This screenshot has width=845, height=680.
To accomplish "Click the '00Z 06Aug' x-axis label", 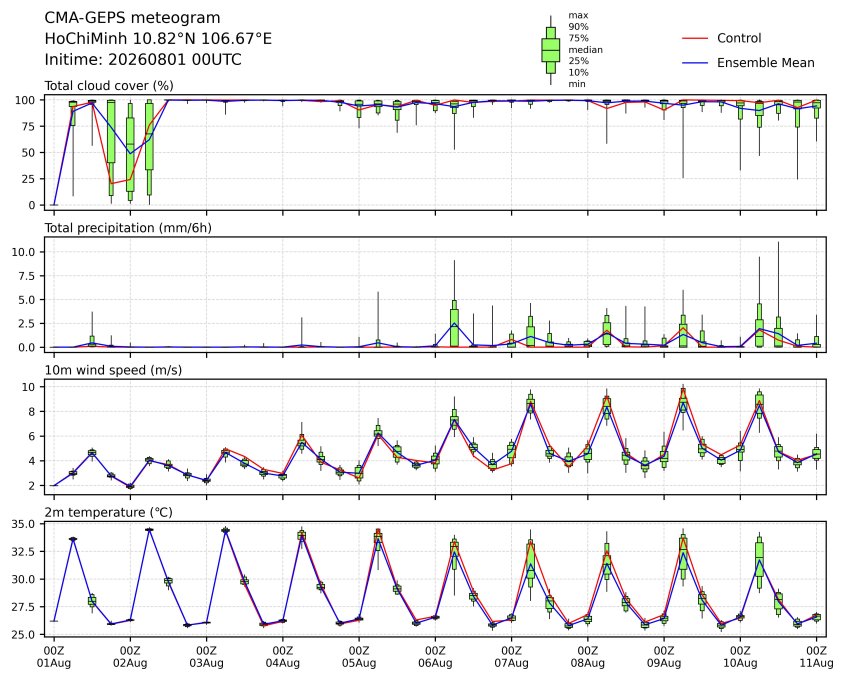I will pos(435,657).
